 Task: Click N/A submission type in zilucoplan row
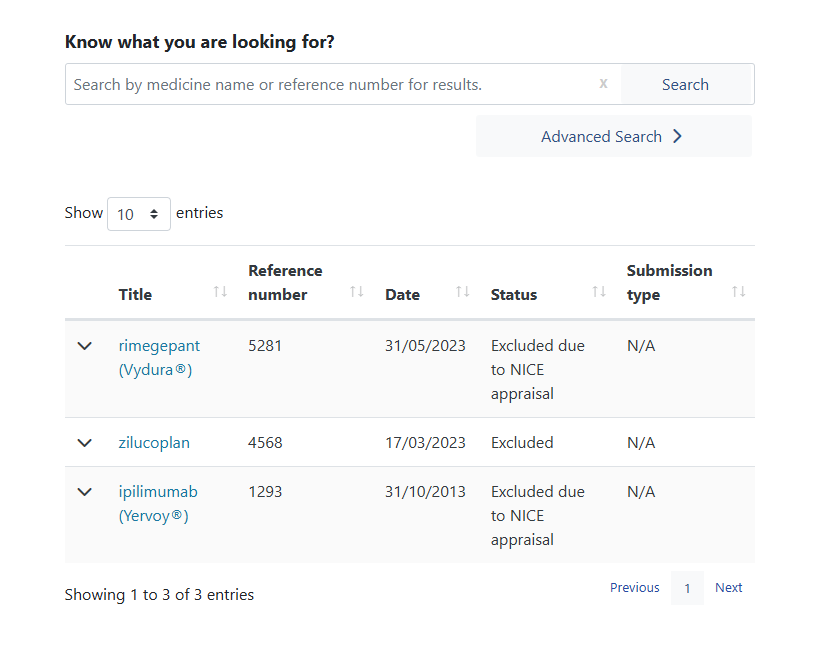point(641,443)
